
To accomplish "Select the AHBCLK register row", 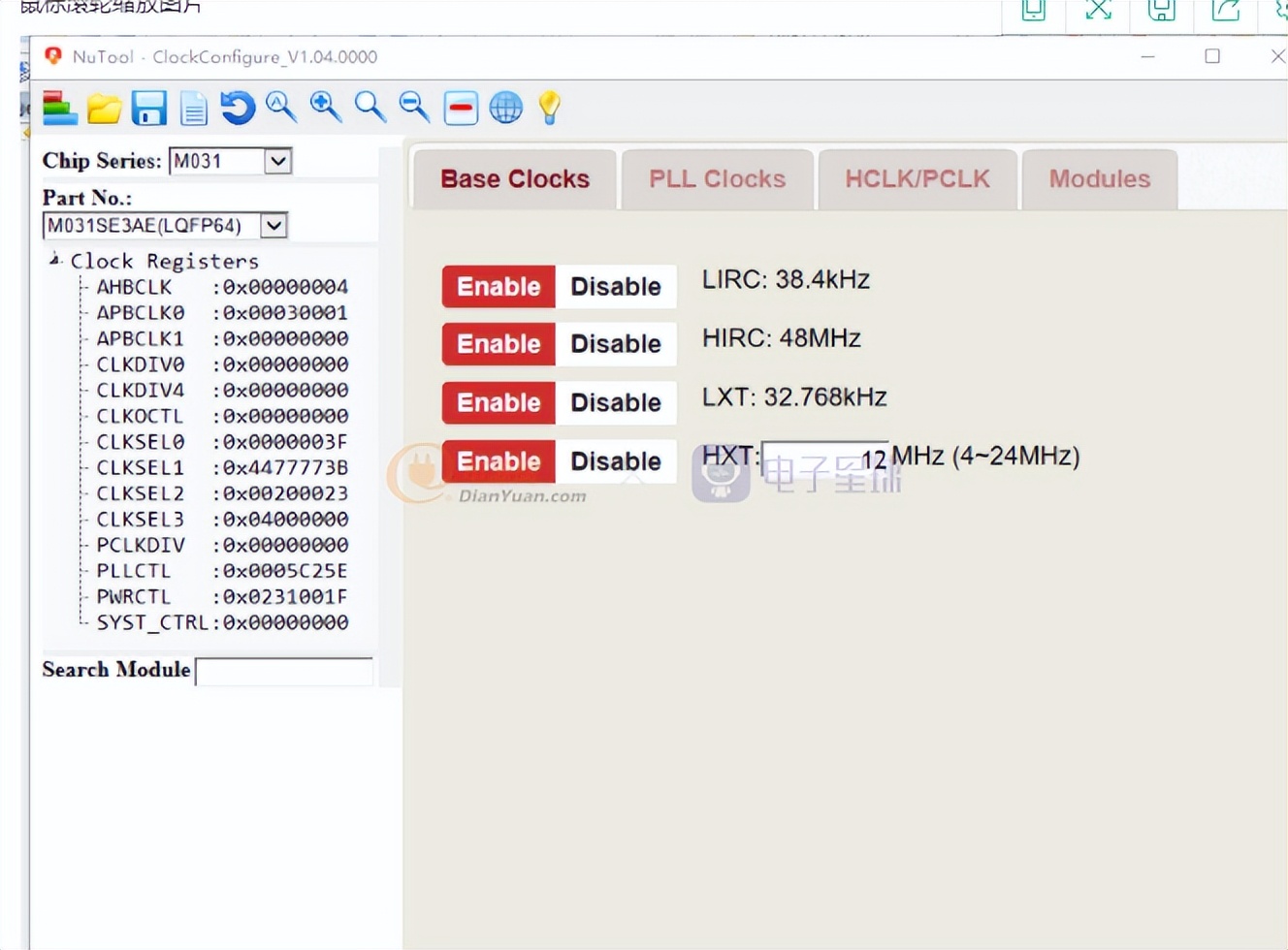I will pos(222,287).
